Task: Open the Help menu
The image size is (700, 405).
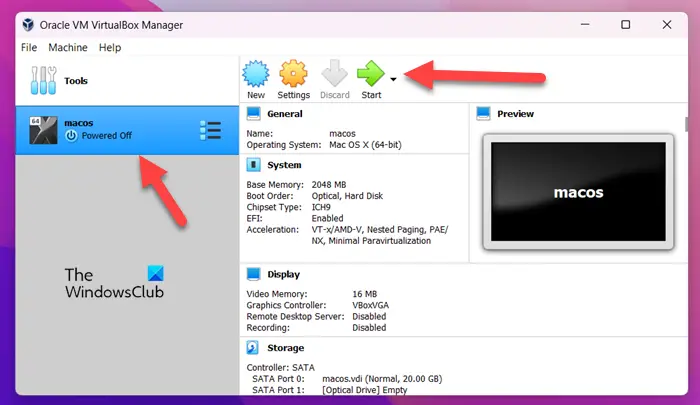Action: point(110,47)
